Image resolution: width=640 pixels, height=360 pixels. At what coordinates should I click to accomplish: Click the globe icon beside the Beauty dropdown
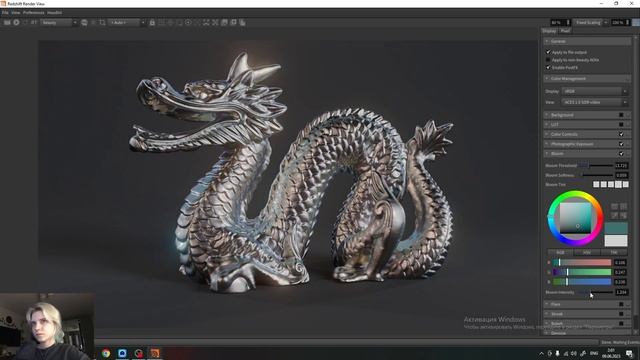coord(84,23)
